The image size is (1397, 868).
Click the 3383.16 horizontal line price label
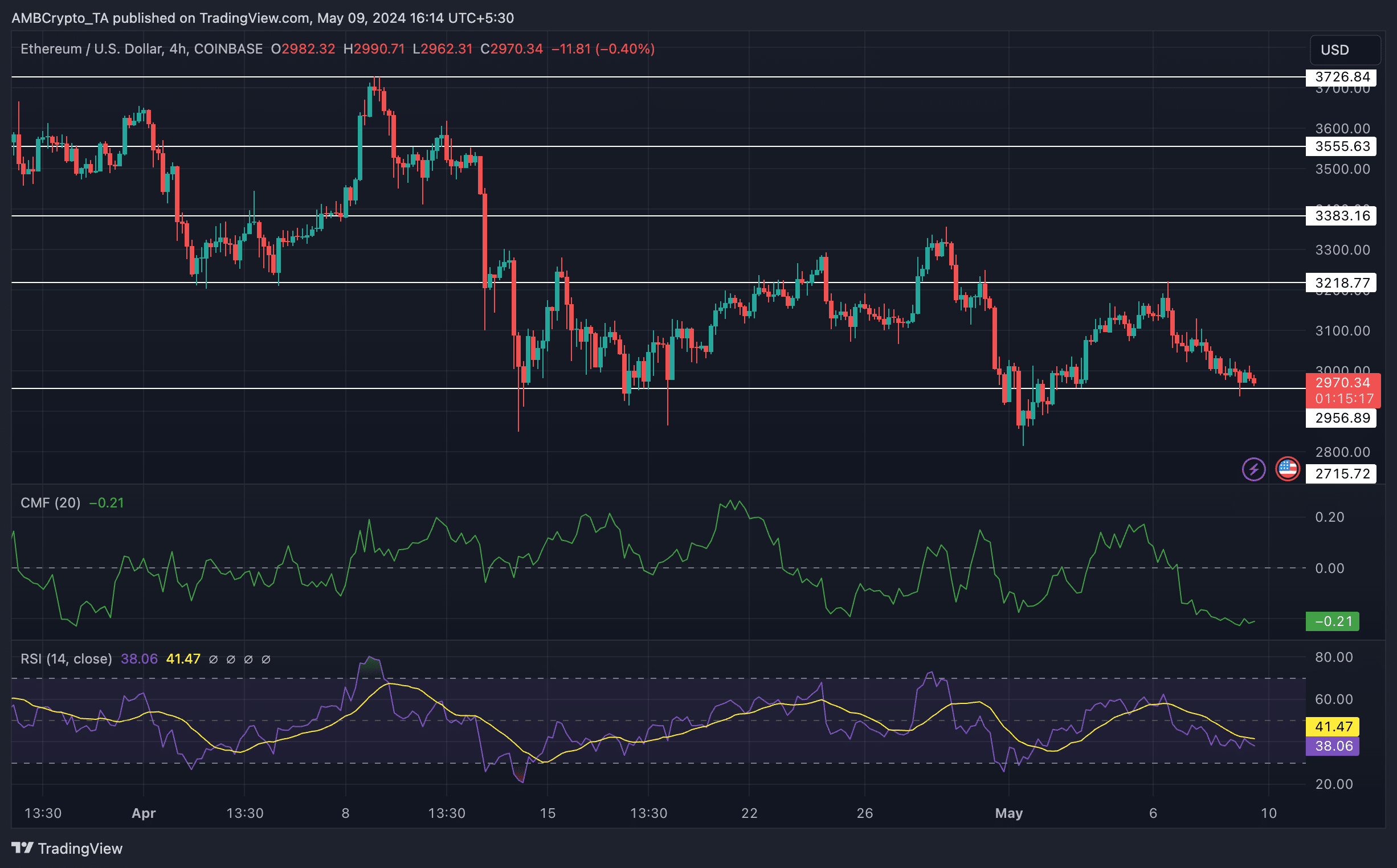click(x=1341, y=216)
